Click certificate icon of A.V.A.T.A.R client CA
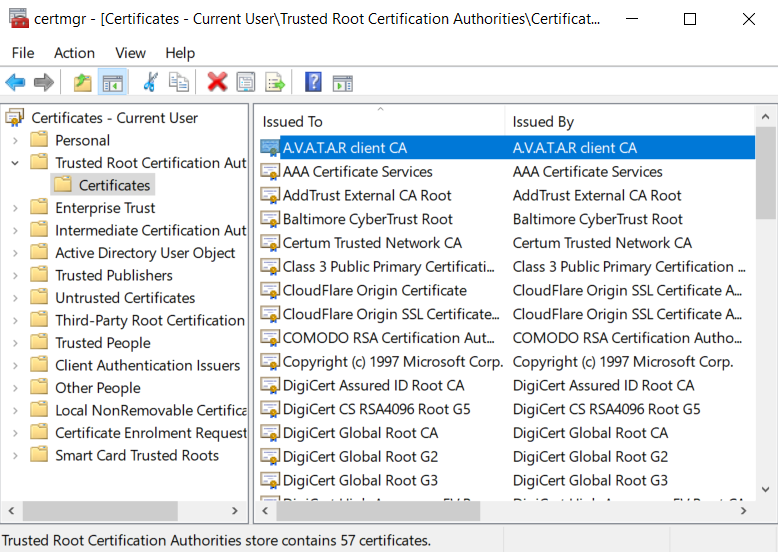Image resolution: width=778 pixels, height=552 pixels. point(270,148)
